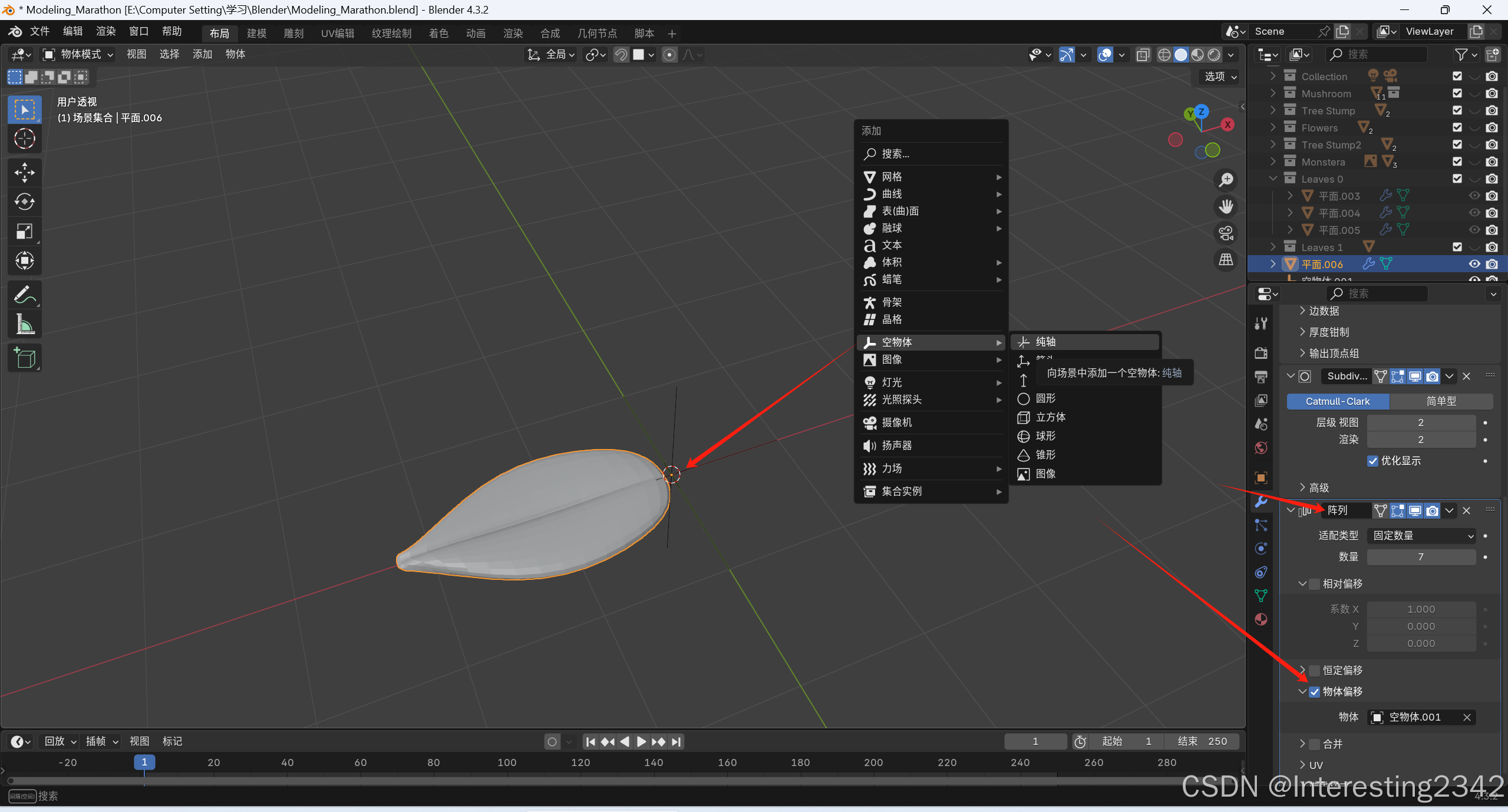The width and height of the screenshot is (1508, 812).
Task: Switch to the 建模 workspace tab
Action: click(256, 33)
